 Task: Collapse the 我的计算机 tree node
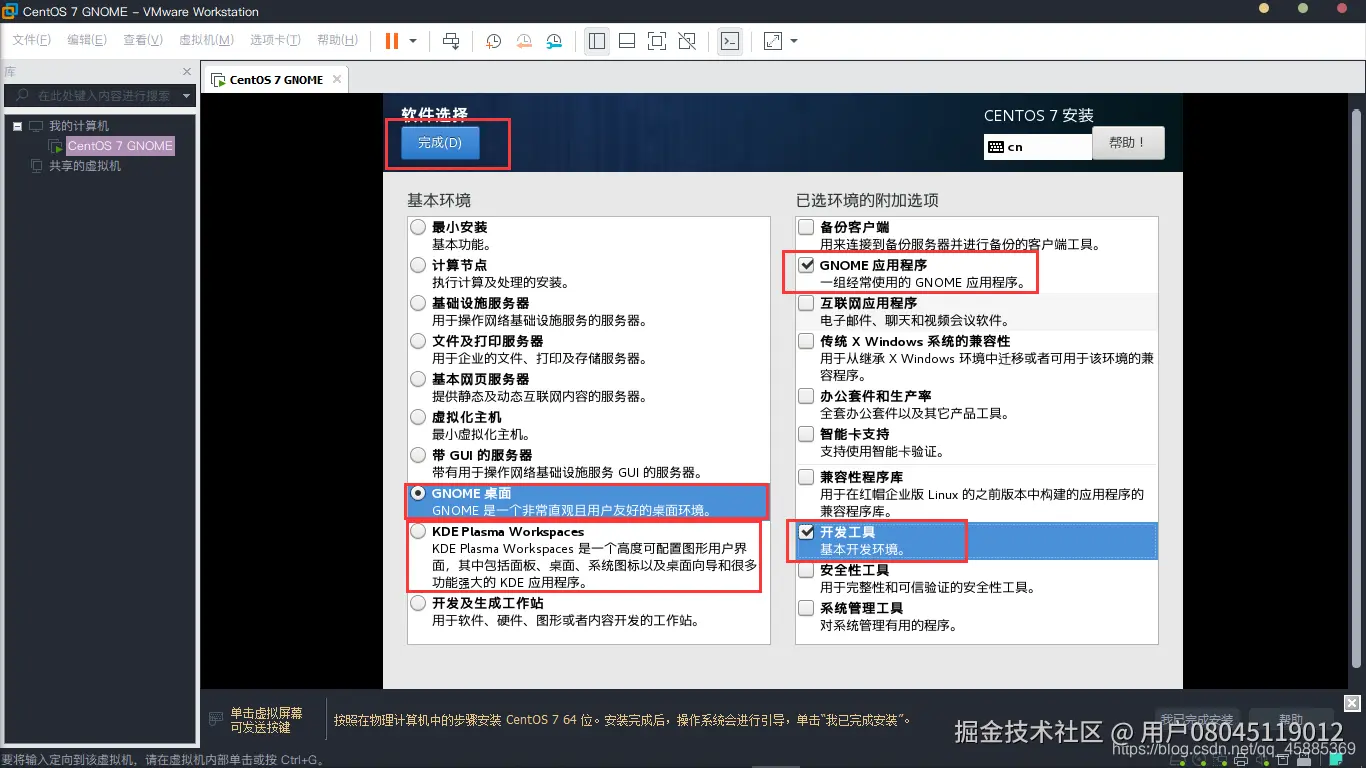coord(17,126)
